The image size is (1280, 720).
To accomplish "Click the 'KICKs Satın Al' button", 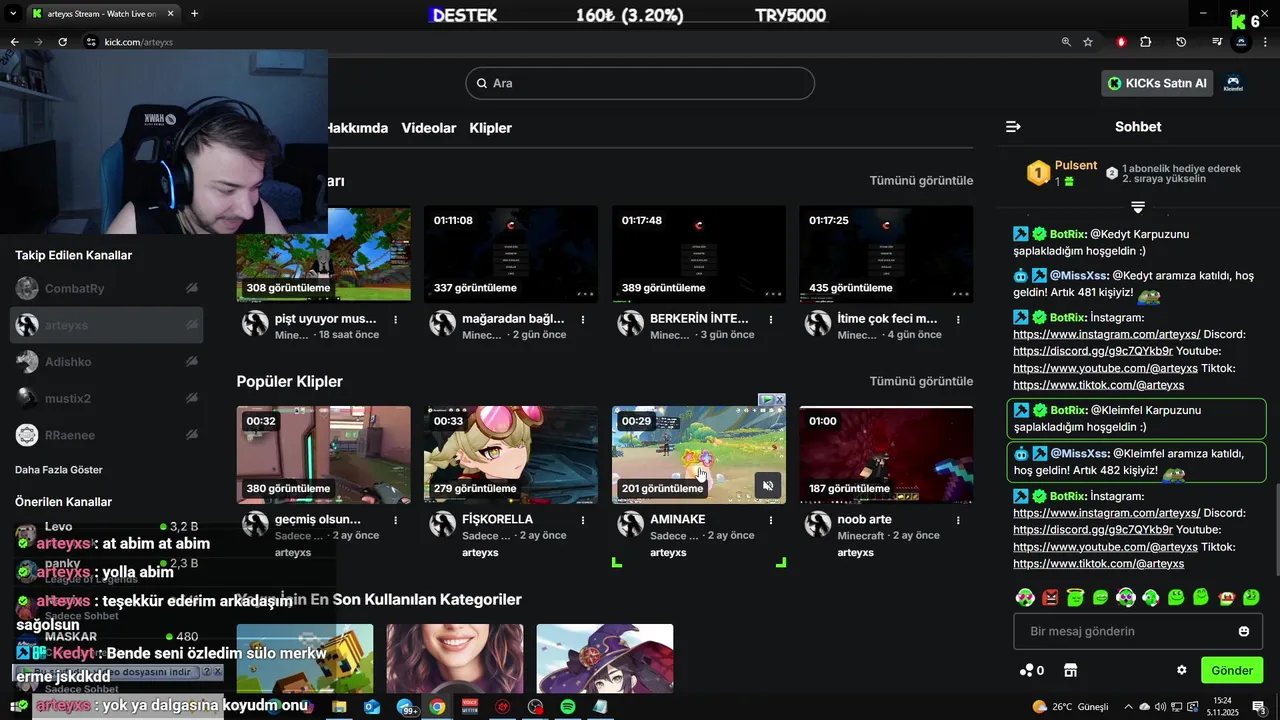I will pos(1157,83).
